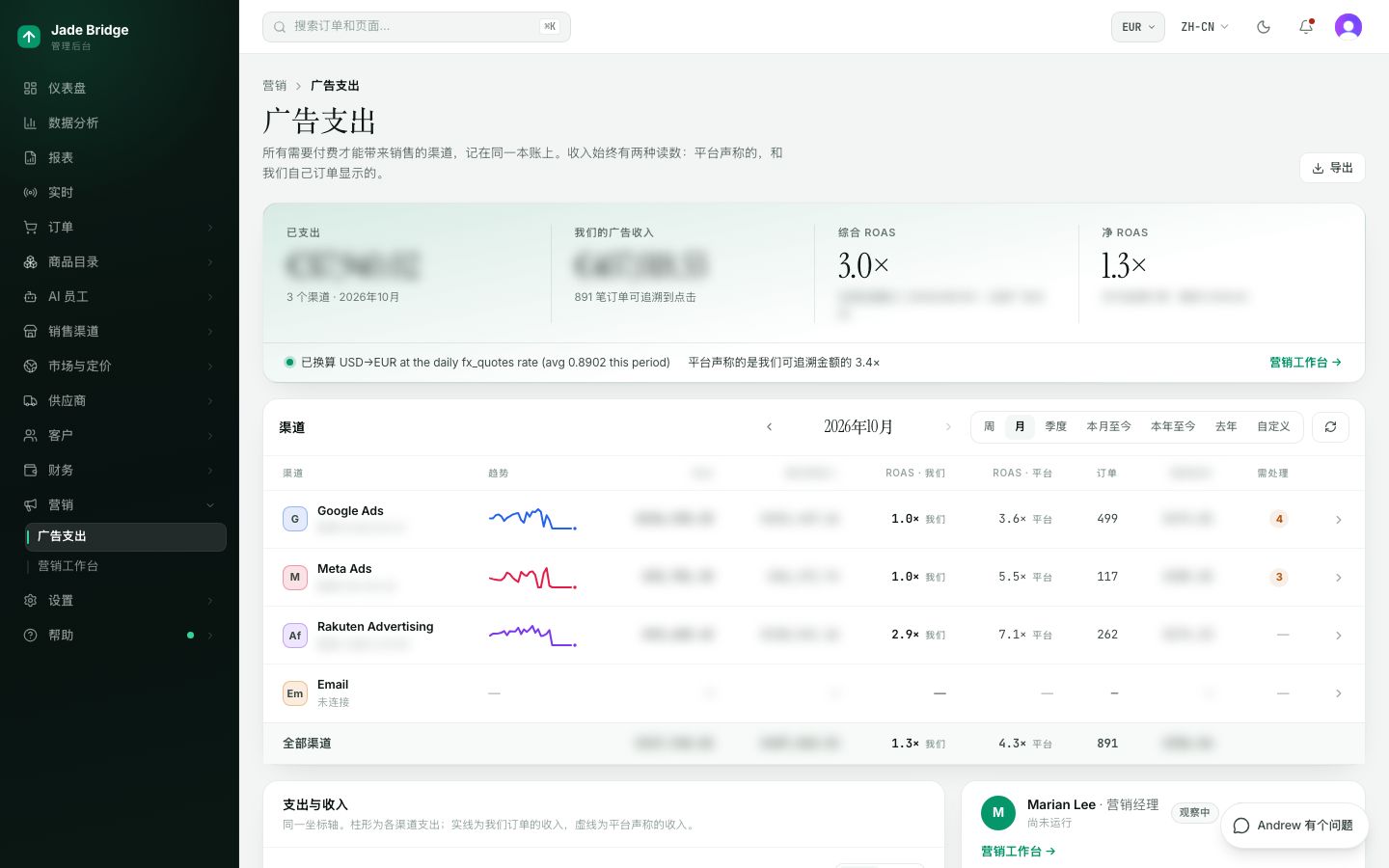Open Andrew 有个问题 chat button
1389x868 pixels.
tap(1294, 826)
